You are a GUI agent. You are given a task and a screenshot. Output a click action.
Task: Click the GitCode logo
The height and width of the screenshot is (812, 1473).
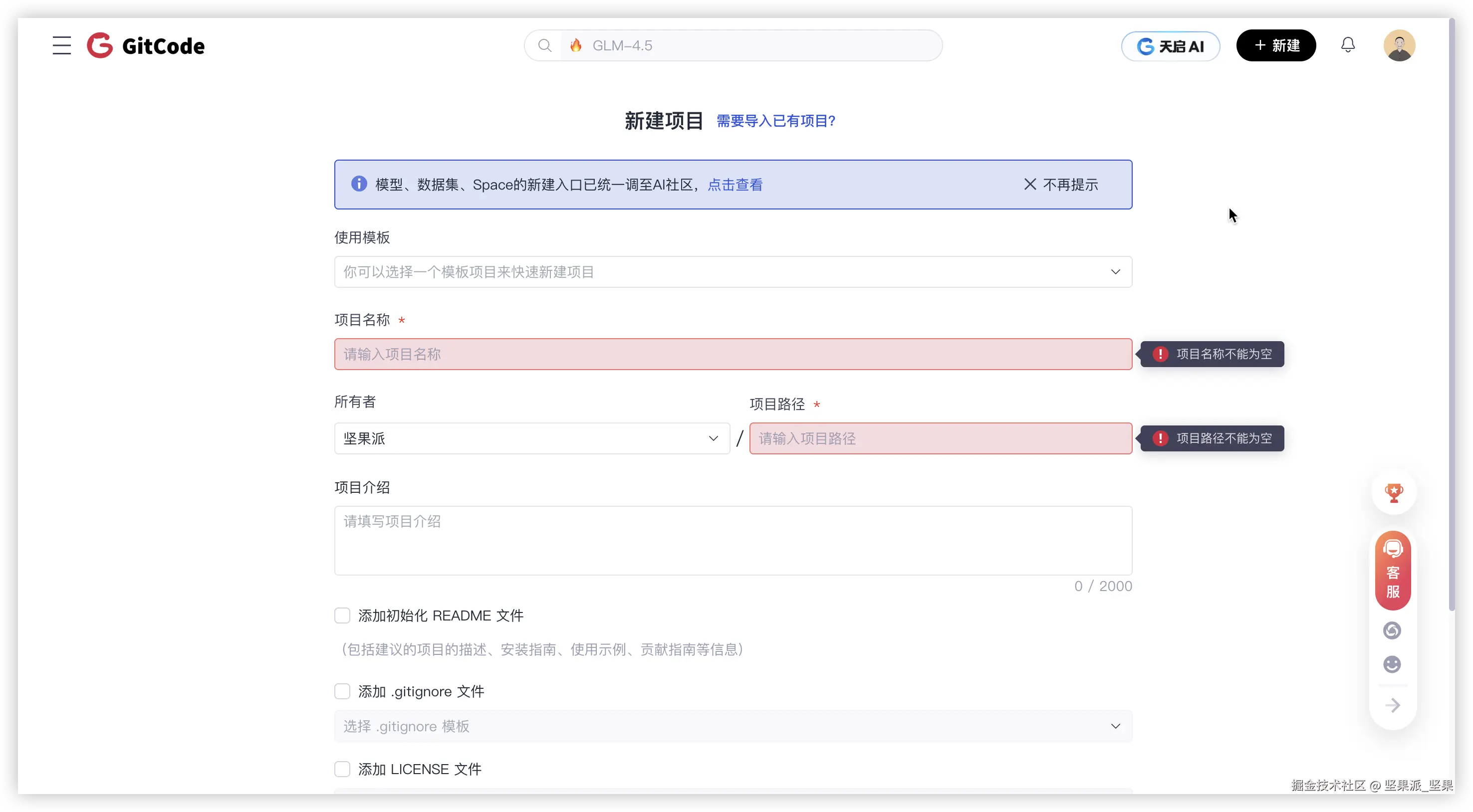(146, 46)
